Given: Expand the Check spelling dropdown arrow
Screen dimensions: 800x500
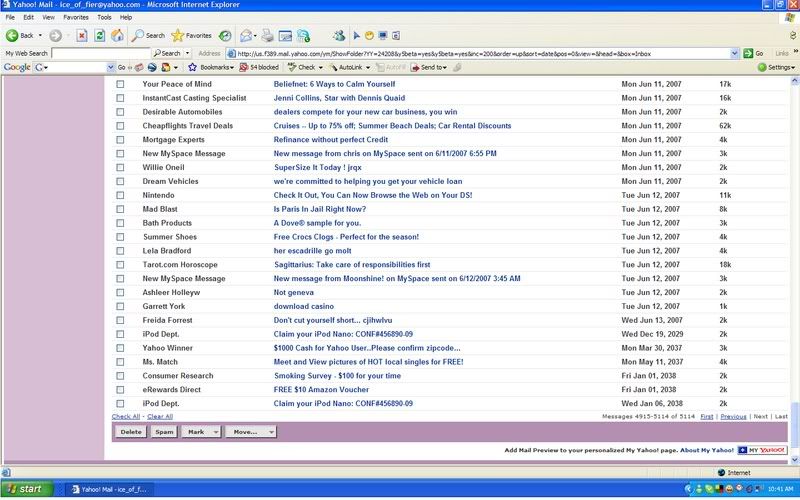Looking at the screenshot, I should point(320,67).
